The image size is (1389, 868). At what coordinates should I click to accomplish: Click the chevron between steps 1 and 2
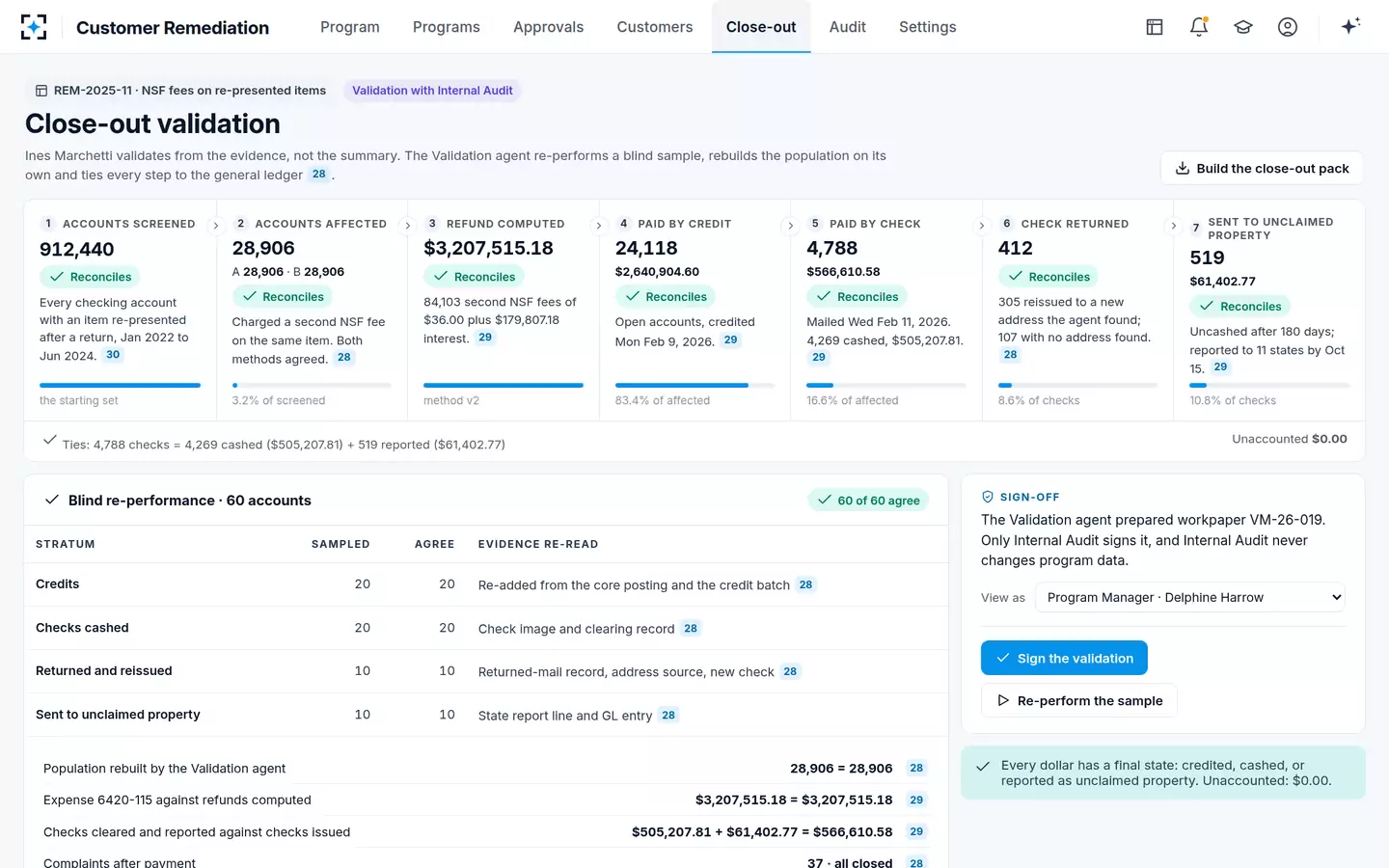216,226
